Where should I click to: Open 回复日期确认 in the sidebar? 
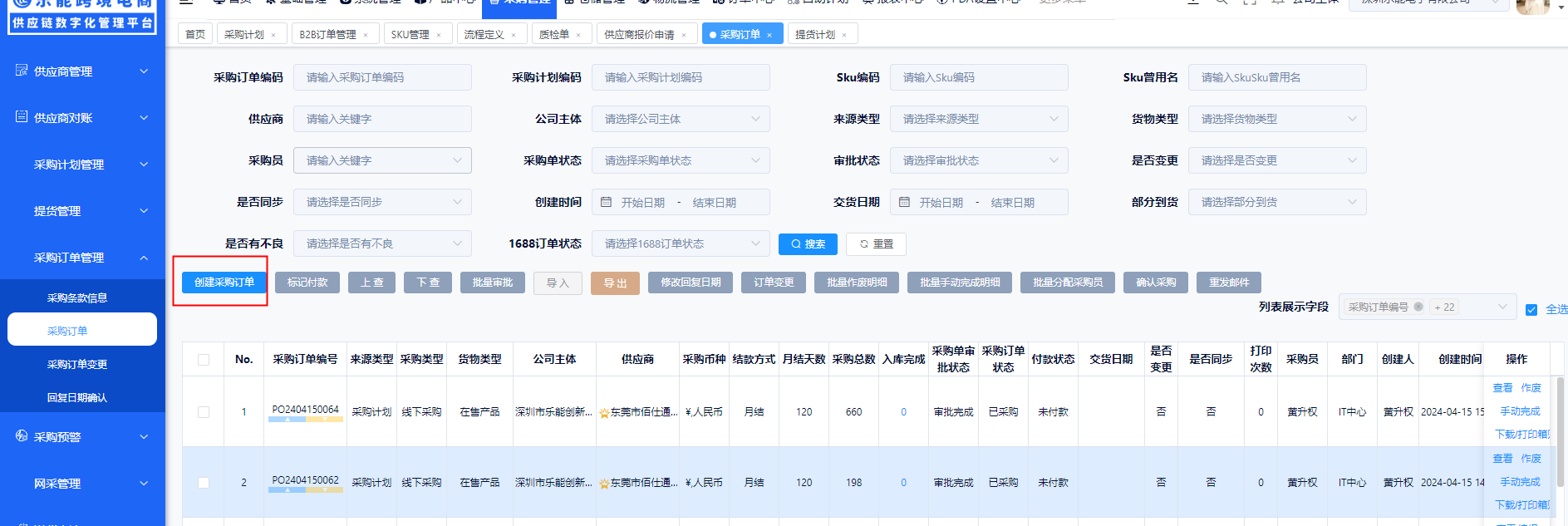(x=77, y=397)
